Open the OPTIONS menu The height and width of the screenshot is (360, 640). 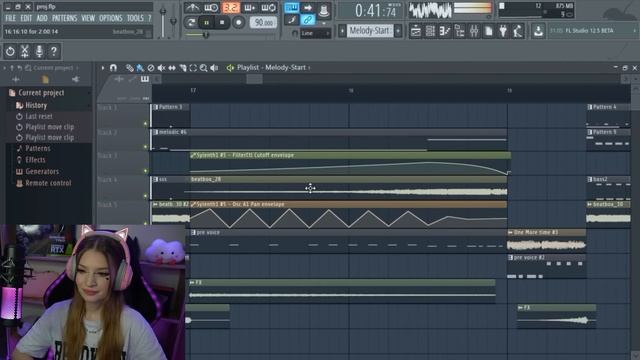[x=111, y=18]
